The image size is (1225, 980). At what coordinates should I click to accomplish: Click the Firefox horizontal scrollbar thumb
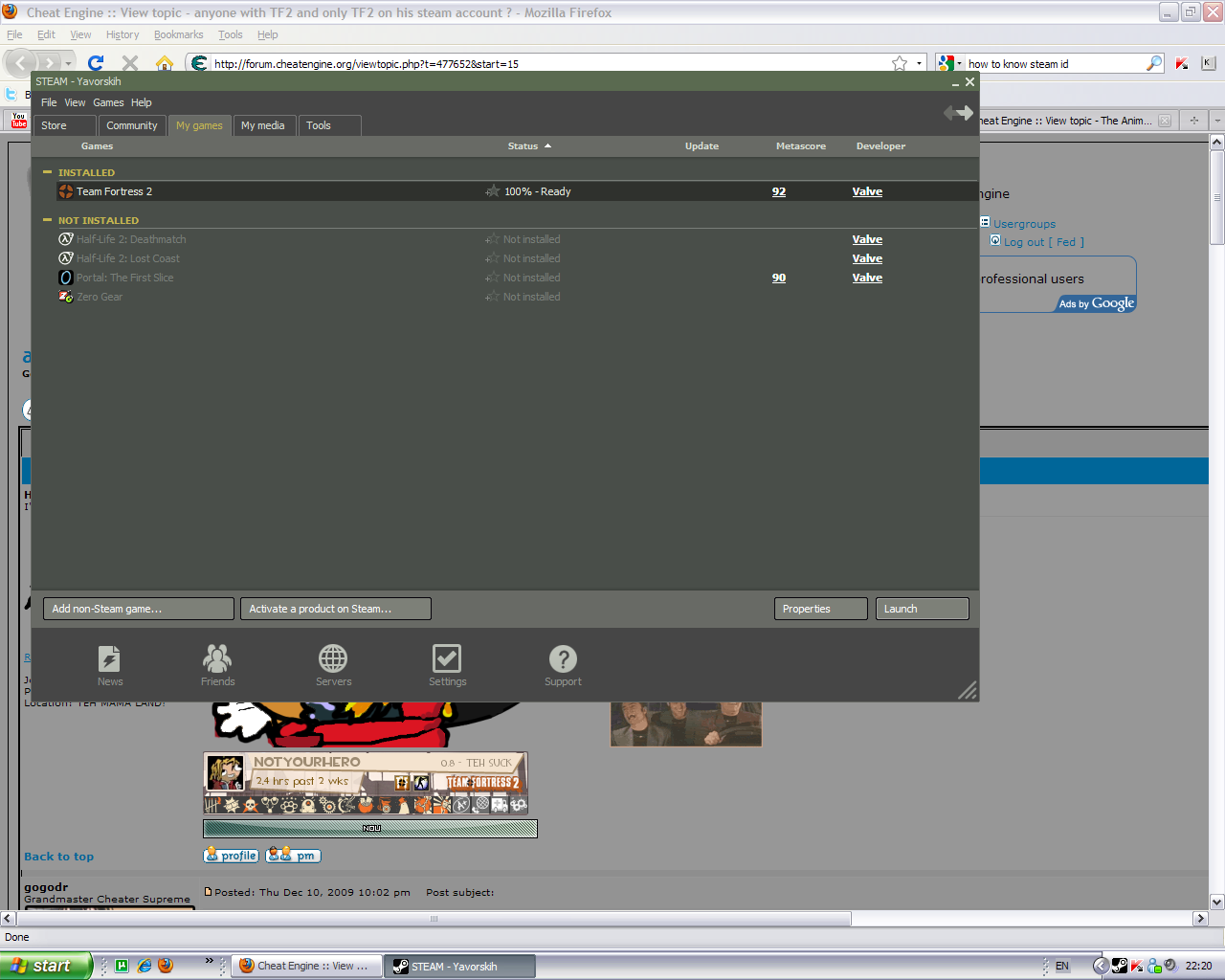point(434,919)
